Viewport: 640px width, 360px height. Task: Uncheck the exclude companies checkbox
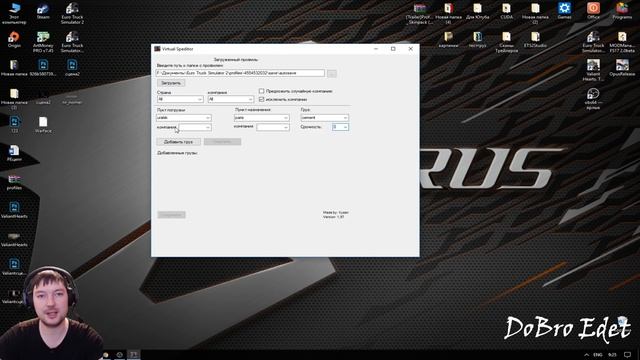pos(261,99)
